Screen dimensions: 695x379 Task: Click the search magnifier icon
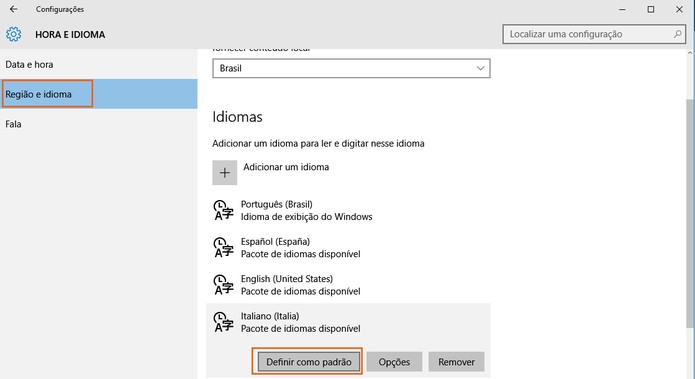point(677,34)
